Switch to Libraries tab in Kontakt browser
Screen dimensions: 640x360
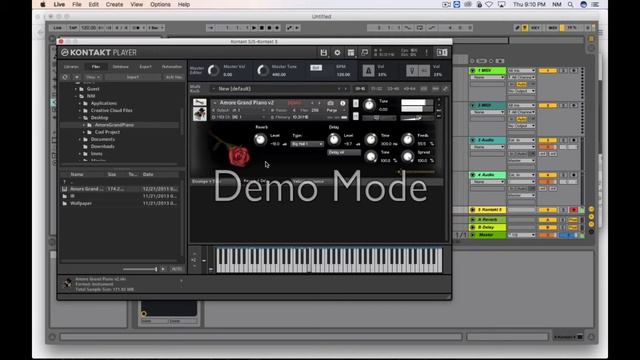click(x=71, y=67)
